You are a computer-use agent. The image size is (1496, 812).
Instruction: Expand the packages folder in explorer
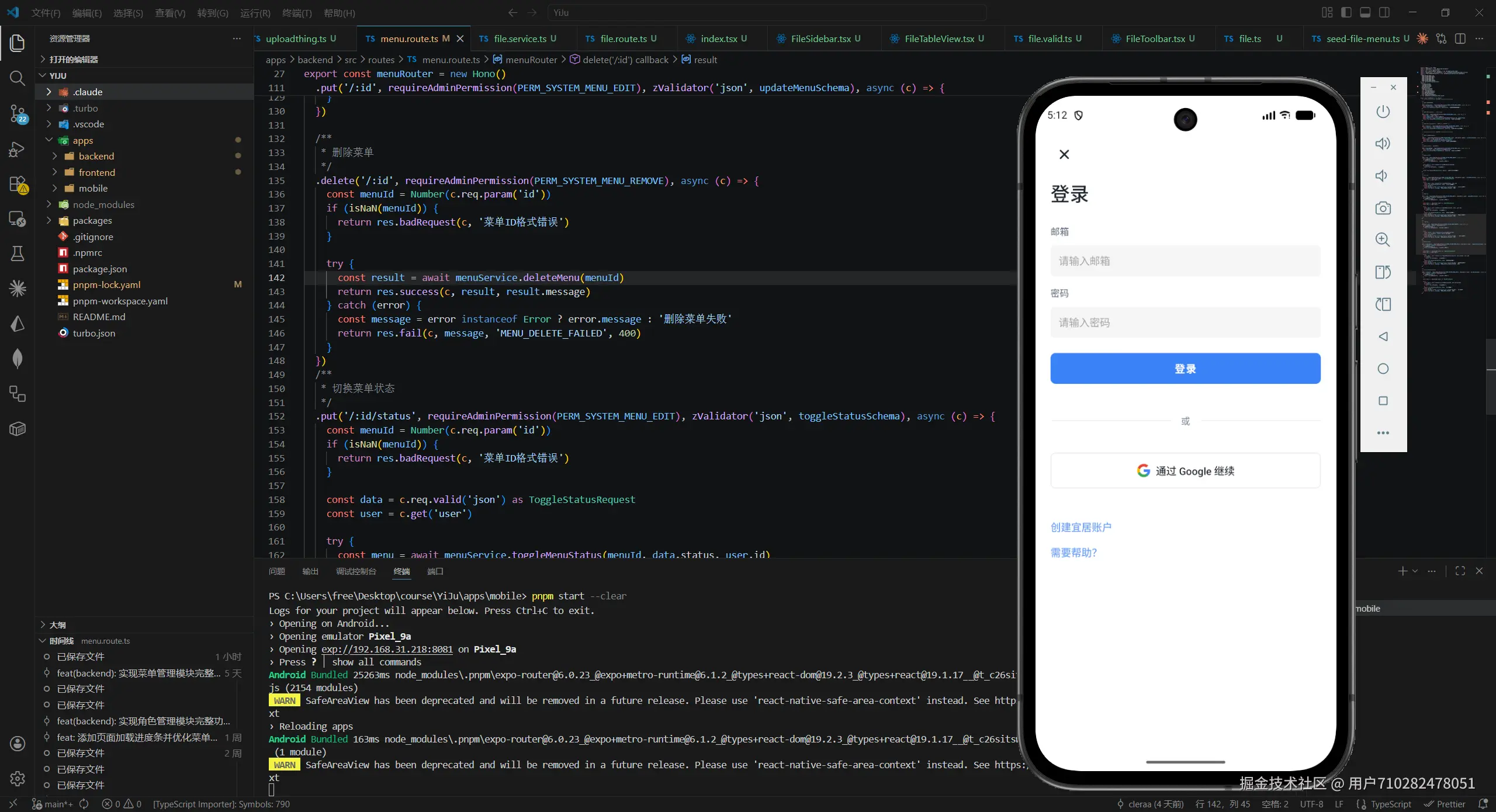pos(92,220)
